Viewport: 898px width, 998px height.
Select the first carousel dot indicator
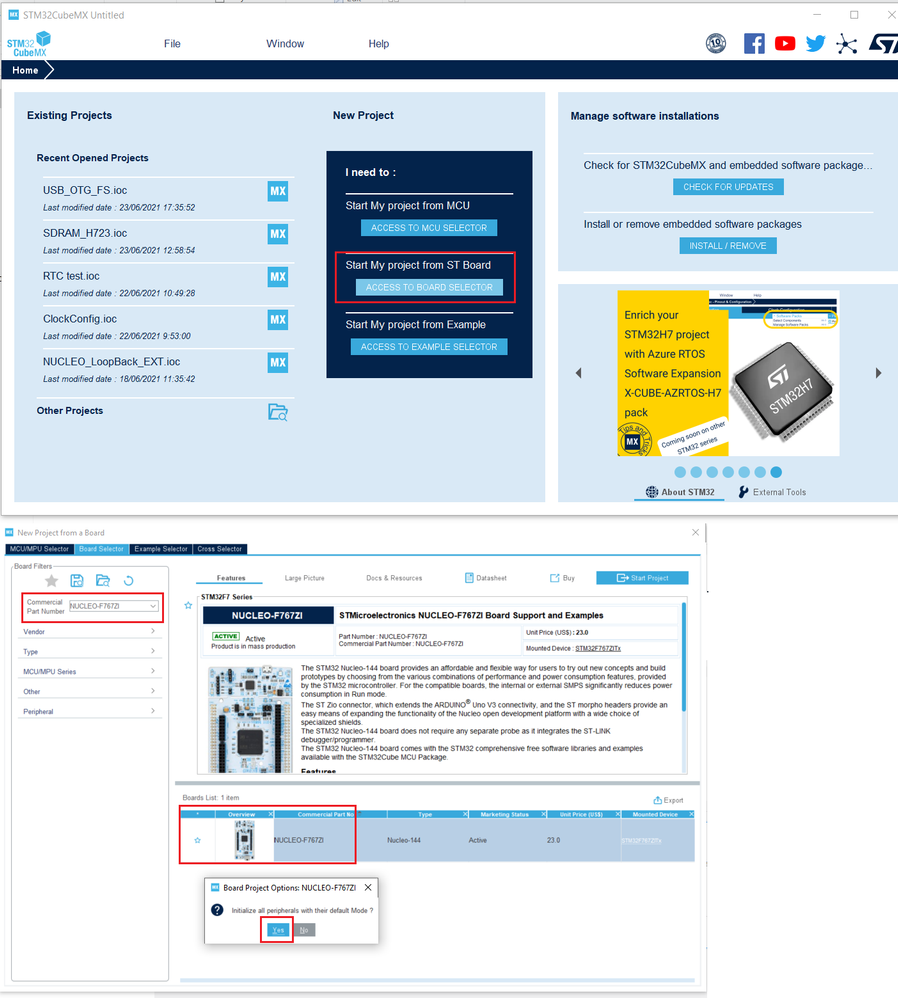(x=680, y=472)
